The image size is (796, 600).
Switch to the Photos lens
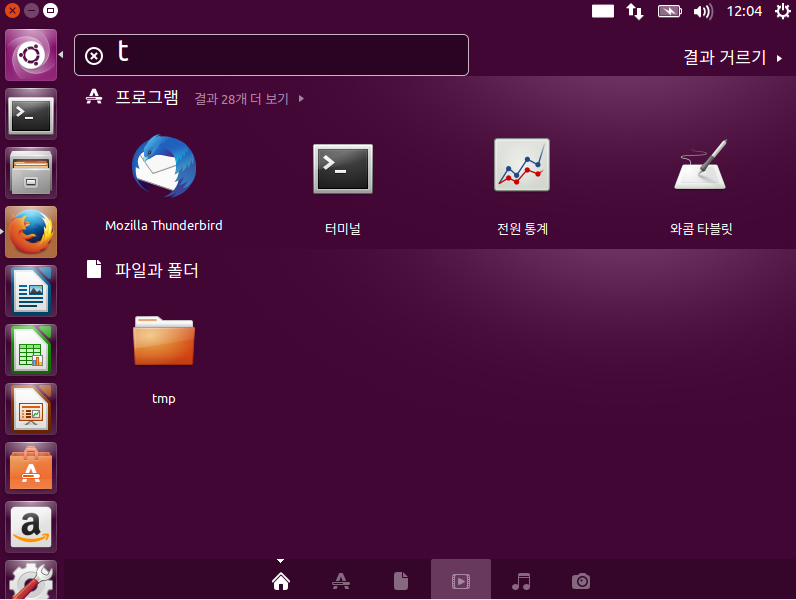[581, 581]
